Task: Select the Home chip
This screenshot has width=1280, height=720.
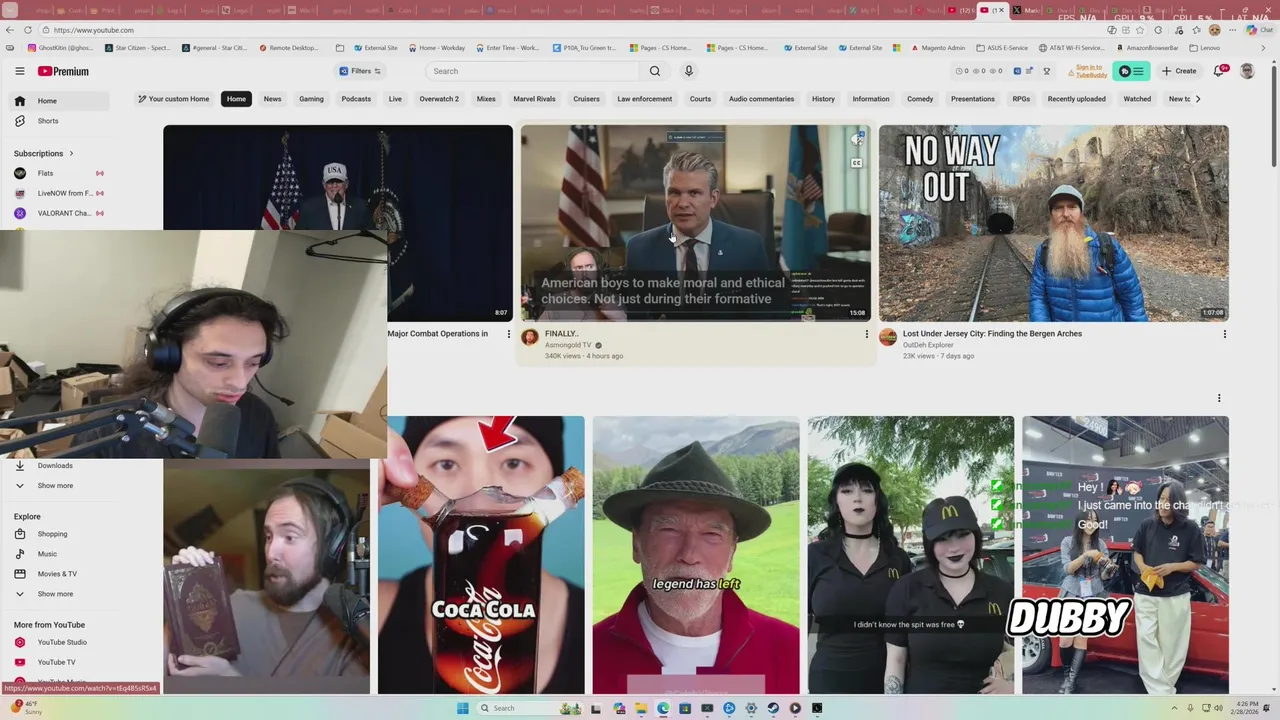Action: coord(236,99)
